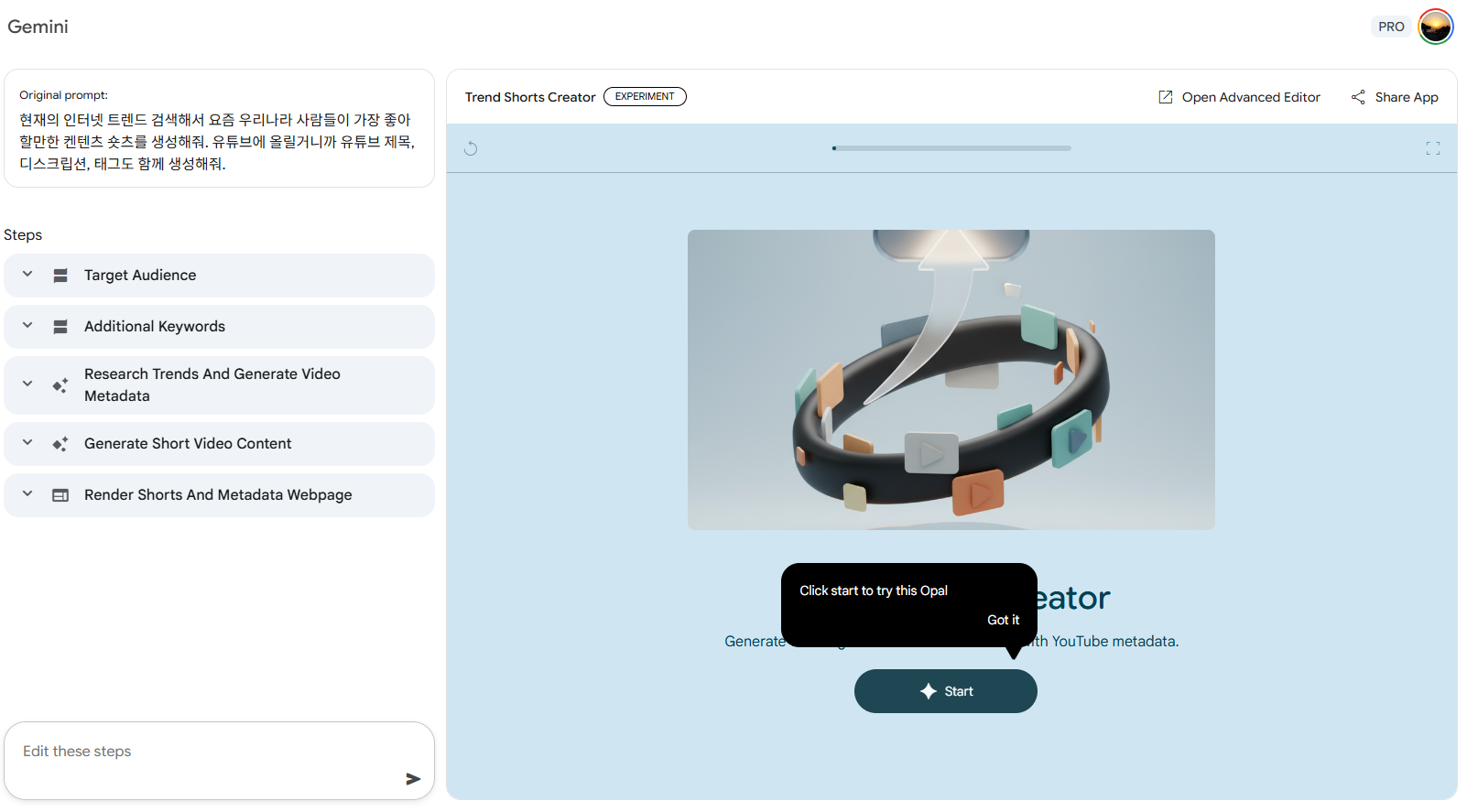Click Share App text
Image resolution: width=1467 pixels, height=812 pixels.
(x=1407, y=97)
